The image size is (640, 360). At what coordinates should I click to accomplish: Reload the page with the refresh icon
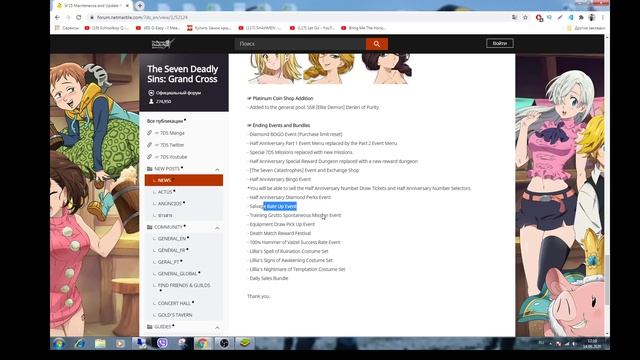pyautogui.click(x=78, y=18)
